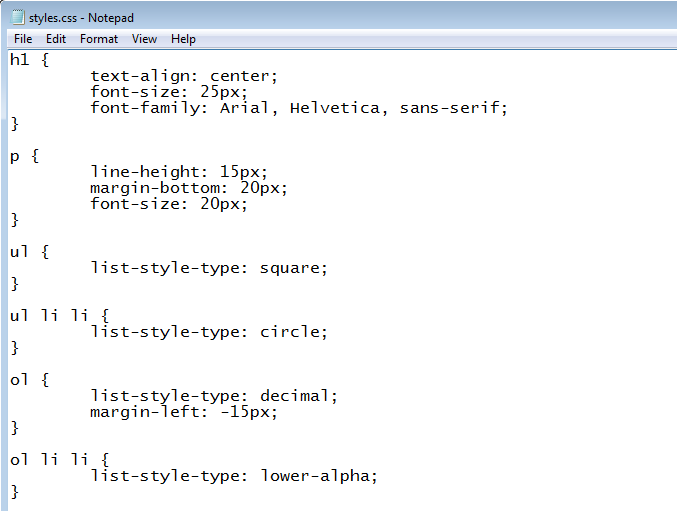Click the Notepad icon in title bar
This screenshot has height=511, width=677.
pos(18,17)
